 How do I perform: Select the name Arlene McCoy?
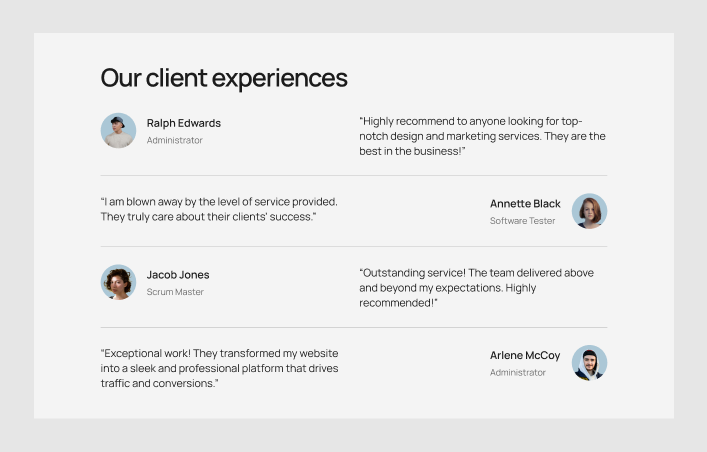tap(525, 355)
